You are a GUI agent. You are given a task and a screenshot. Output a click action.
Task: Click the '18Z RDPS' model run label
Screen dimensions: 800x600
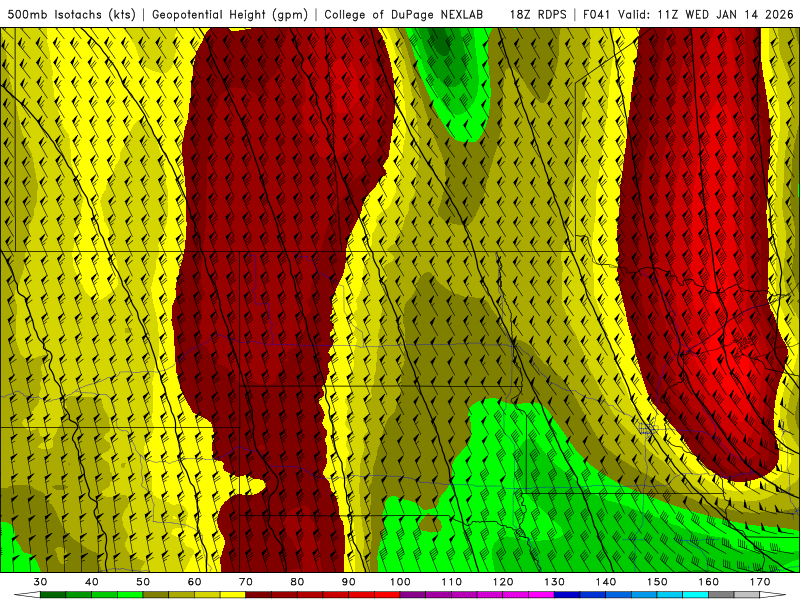click(538, 14)
